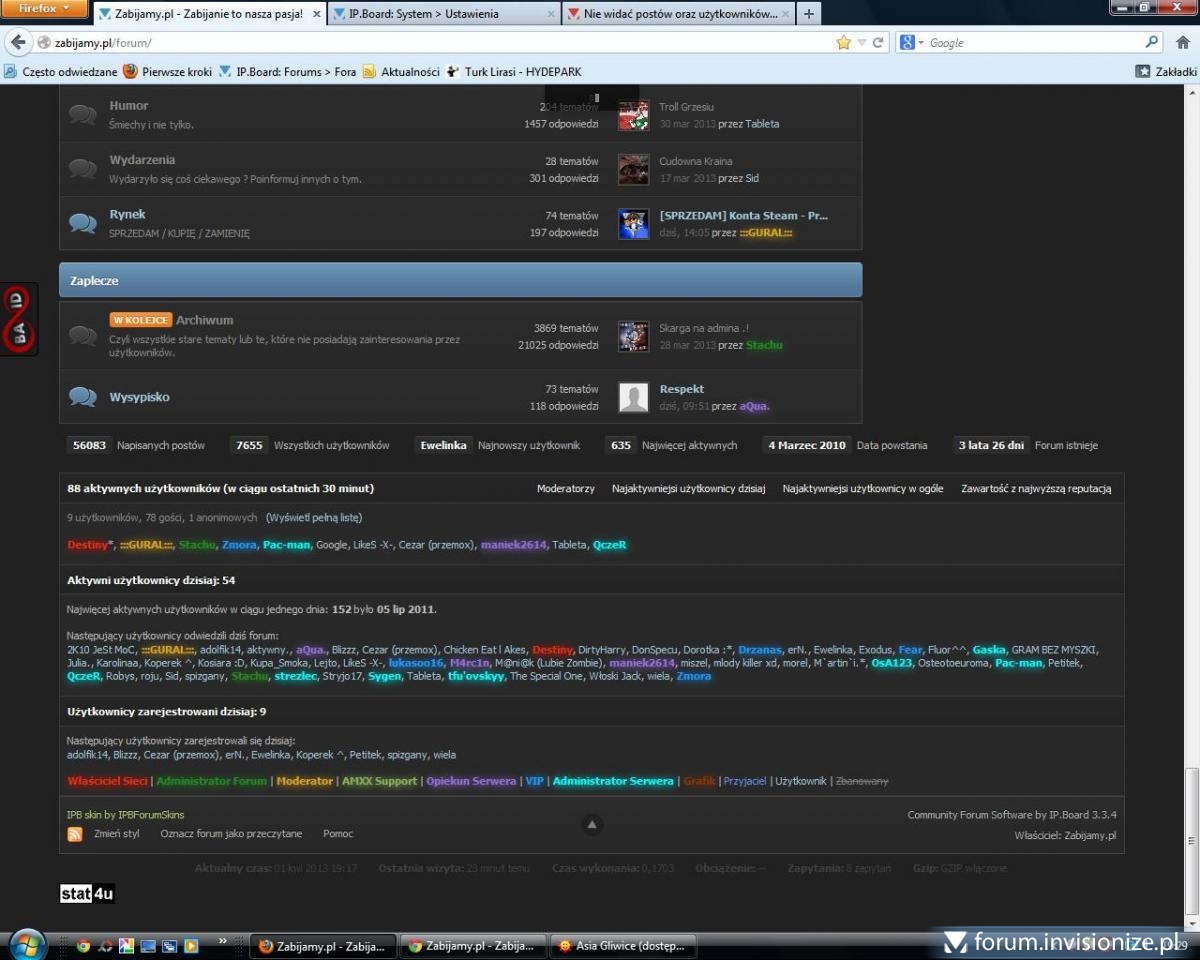Open the Zakładki bookmarks menu
1200x960 pixels.
click(1166, 71)
